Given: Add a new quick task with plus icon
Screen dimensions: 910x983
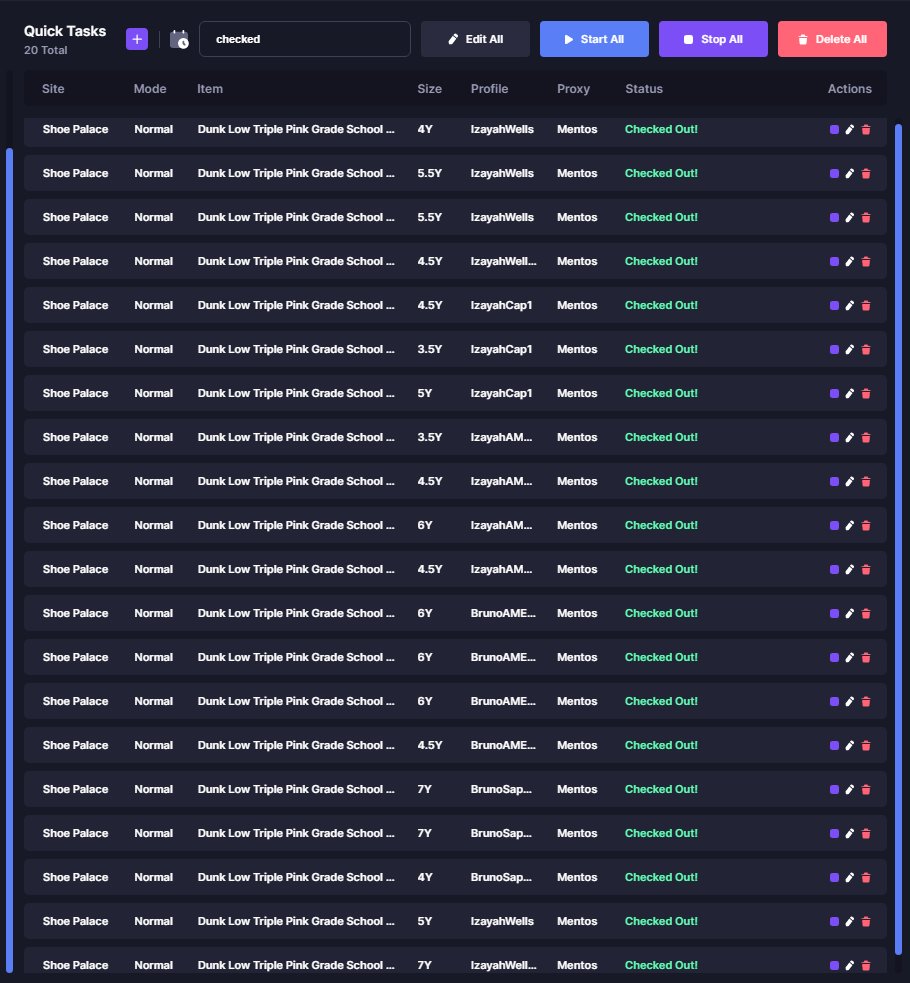Looking at the screenshot, I should (x=137, y=39).
